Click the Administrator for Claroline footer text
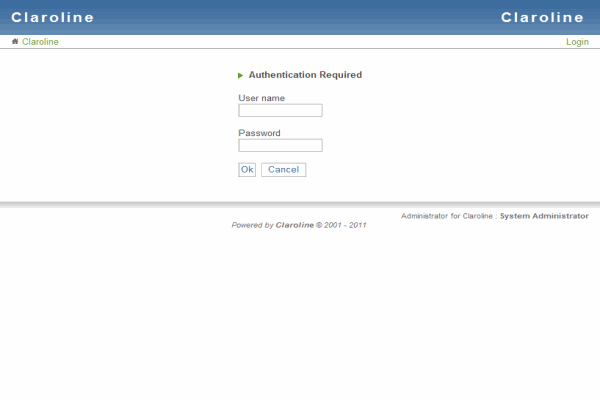 pyautogui.click(x=447, y=216)
